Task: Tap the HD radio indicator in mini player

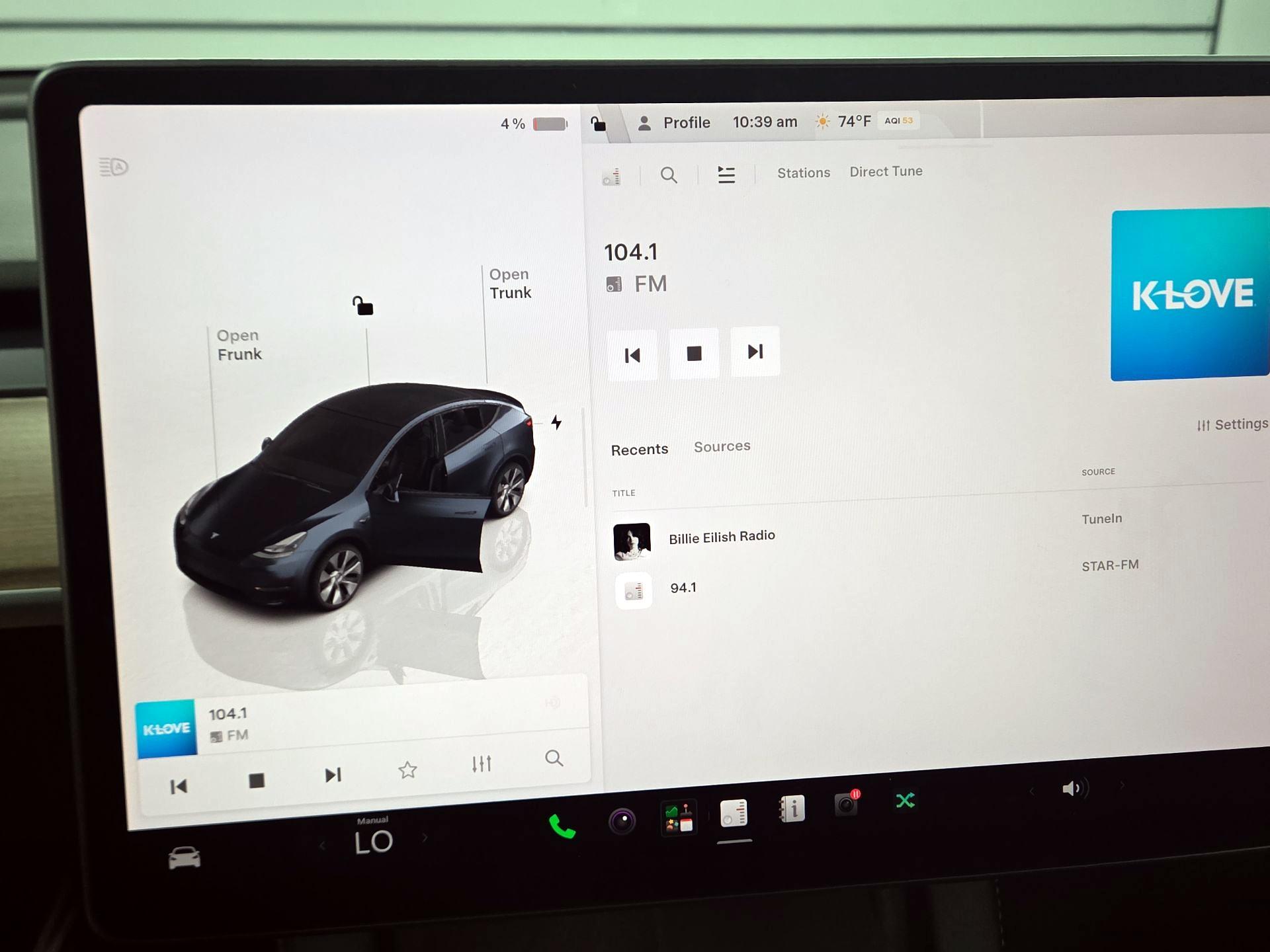Action: [552, 703]
